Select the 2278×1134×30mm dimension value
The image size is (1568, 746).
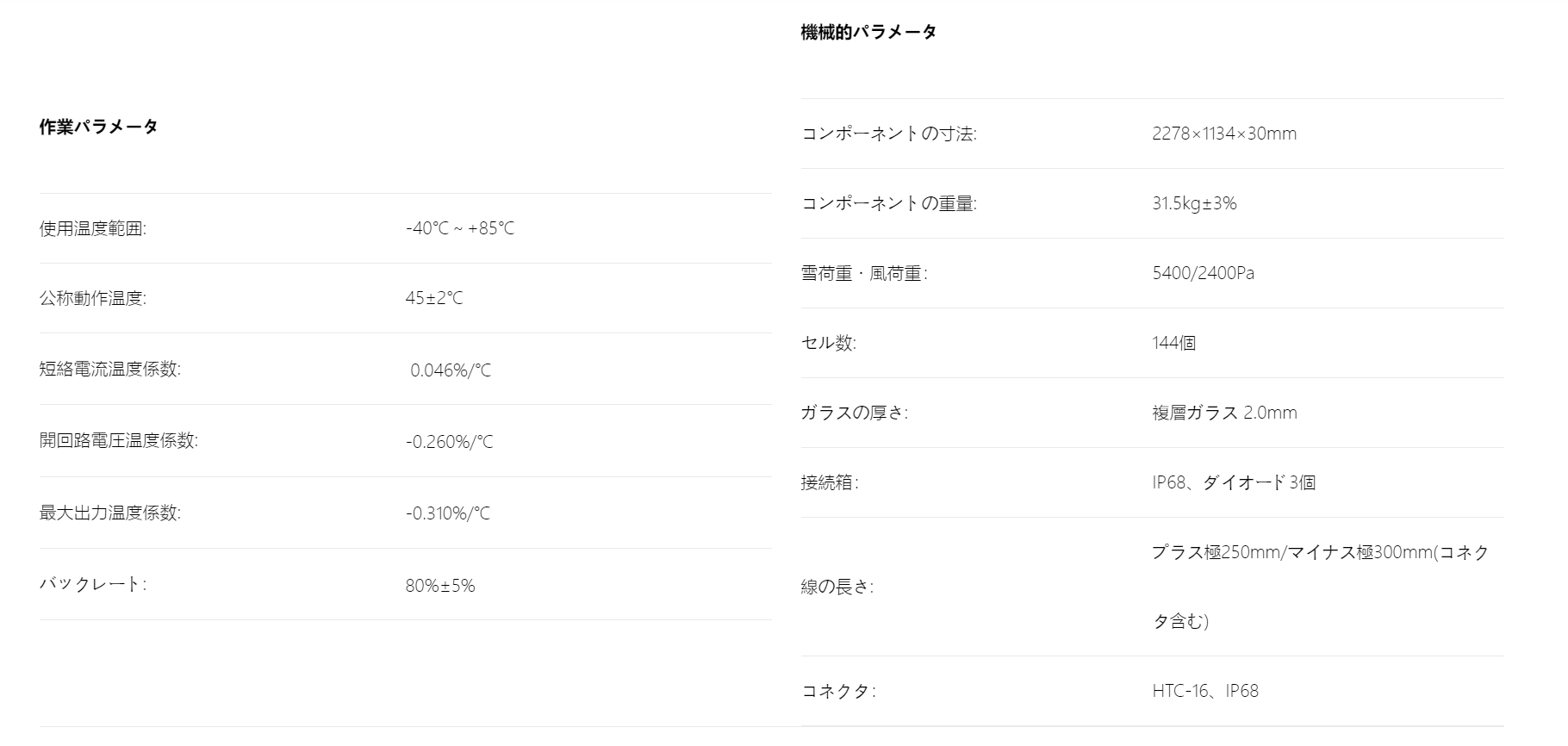click(x=1223, y=134)
